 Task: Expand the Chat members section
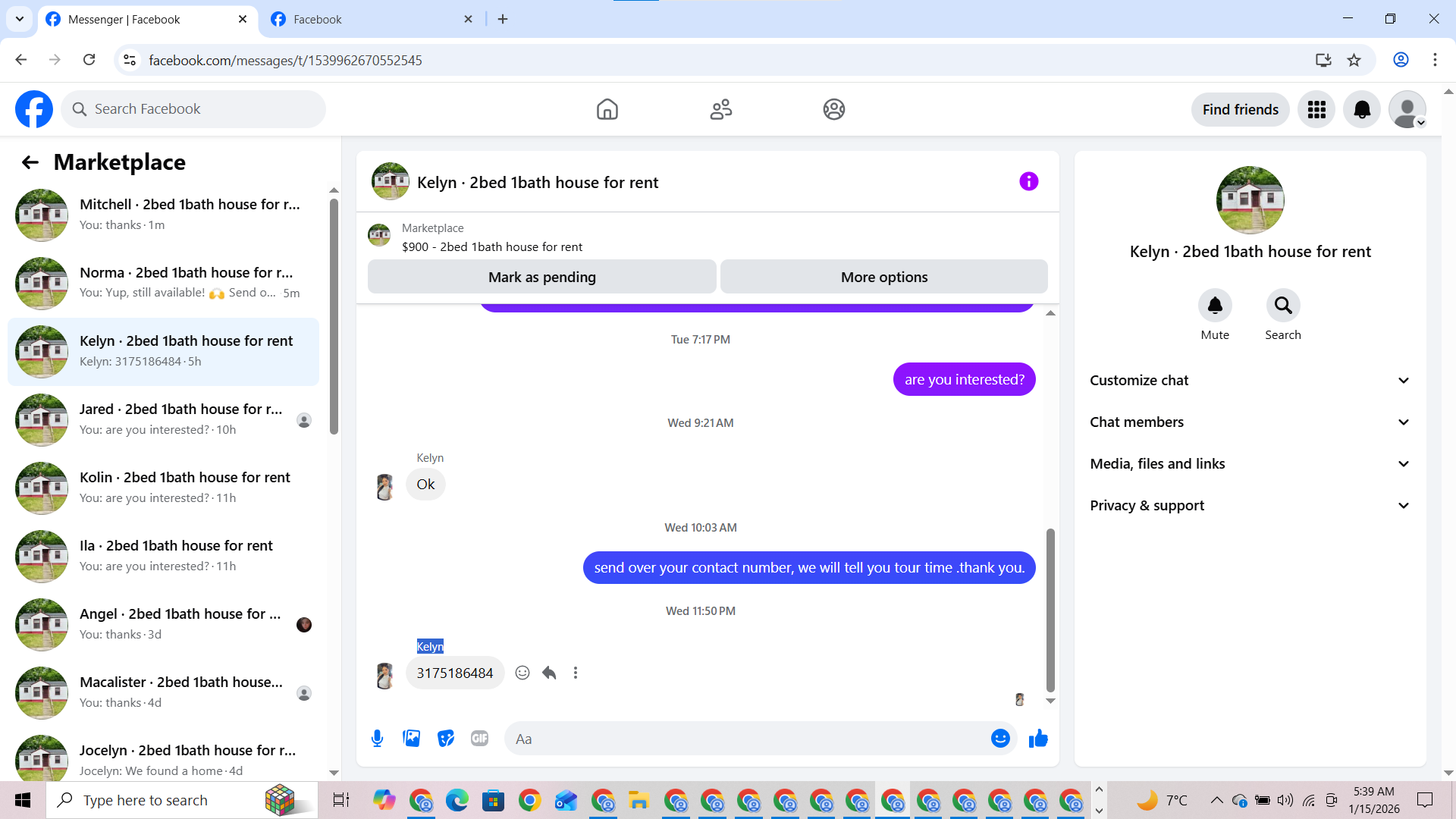(1250, 422)
